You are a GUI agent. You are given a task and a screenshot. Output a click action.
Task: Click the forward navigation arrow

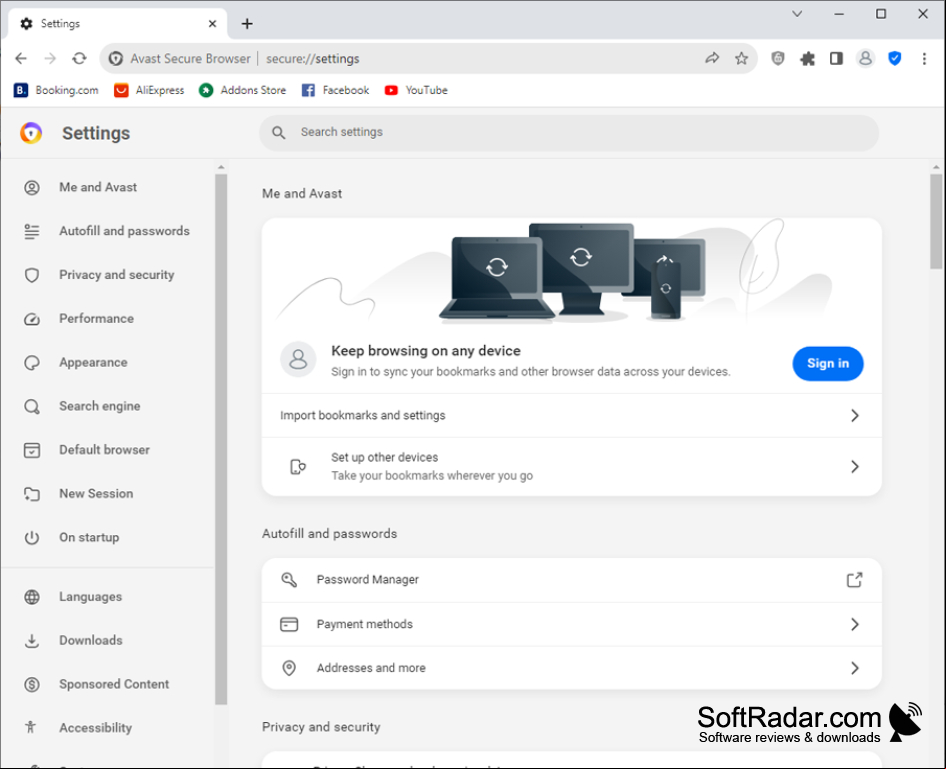click(x=50, y=59)
